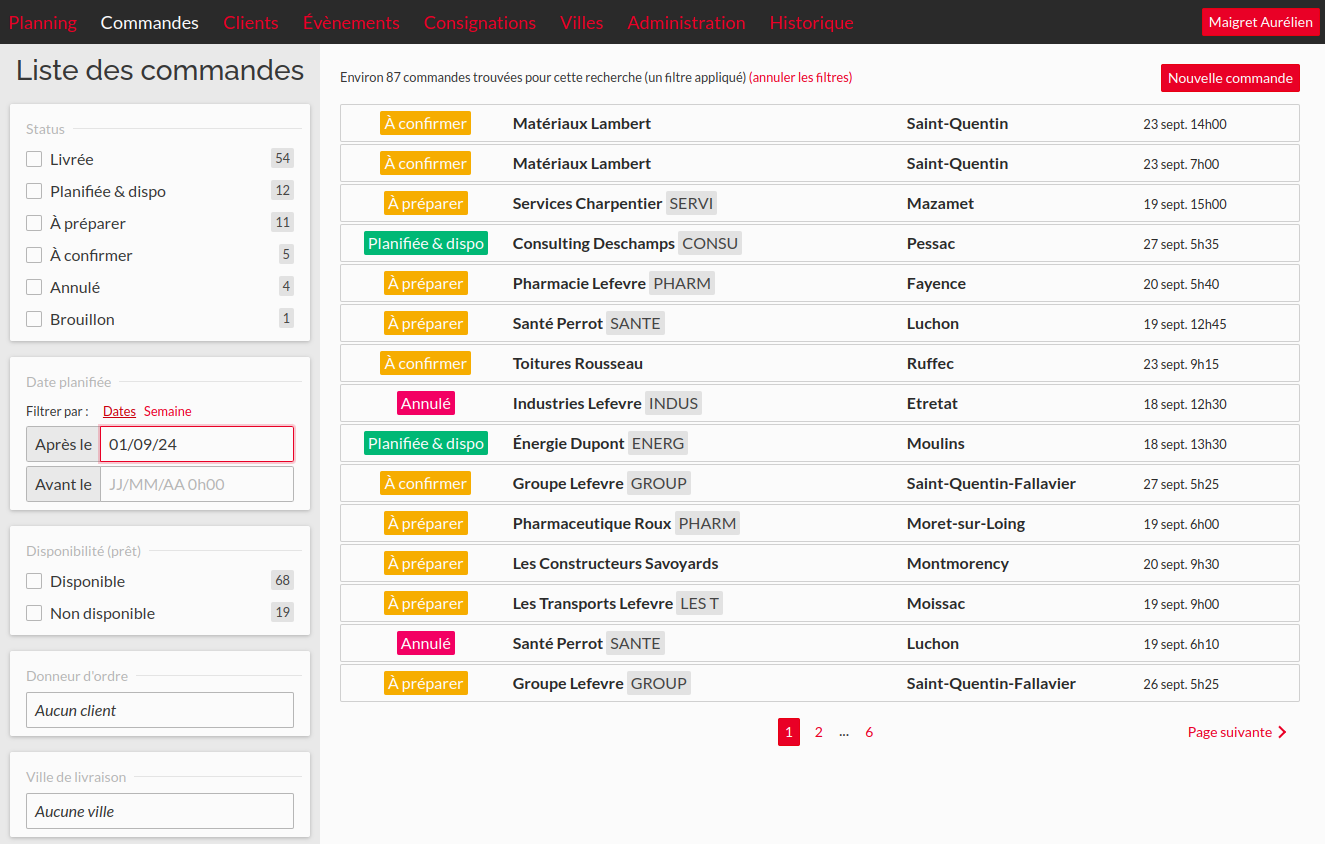Image resolution: width=1325 pixels, height=844 pixels.
Task: Check the Livrée status checkbox
Action: [34, 159]
